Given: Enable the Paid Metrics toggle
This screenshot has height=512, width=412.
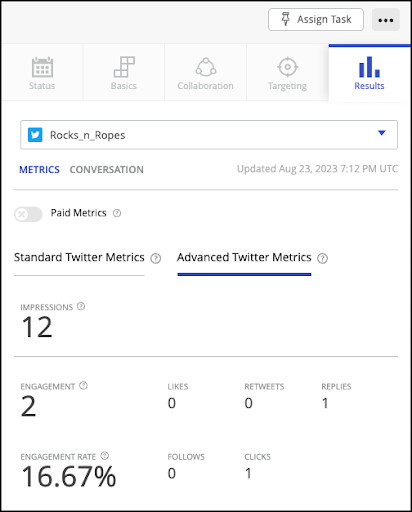Looking at the screenshot, I should (x=28, y=214).
